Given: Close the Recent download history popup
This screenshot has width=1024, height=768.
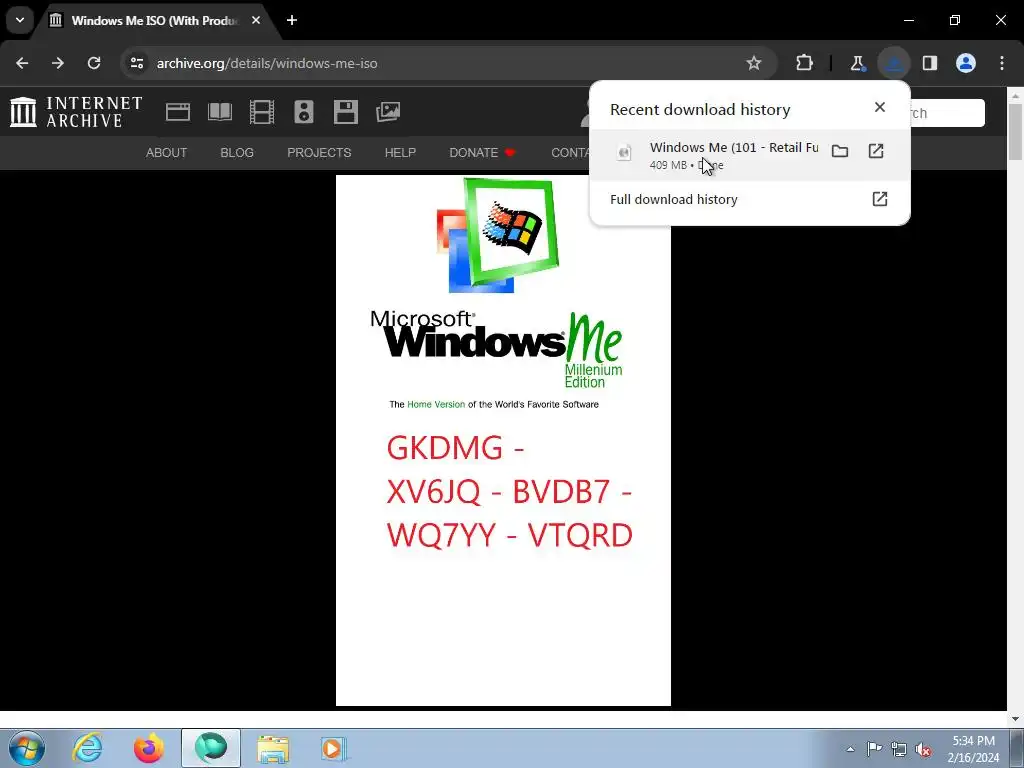Looking at the screenshot, I should (880, 107).
